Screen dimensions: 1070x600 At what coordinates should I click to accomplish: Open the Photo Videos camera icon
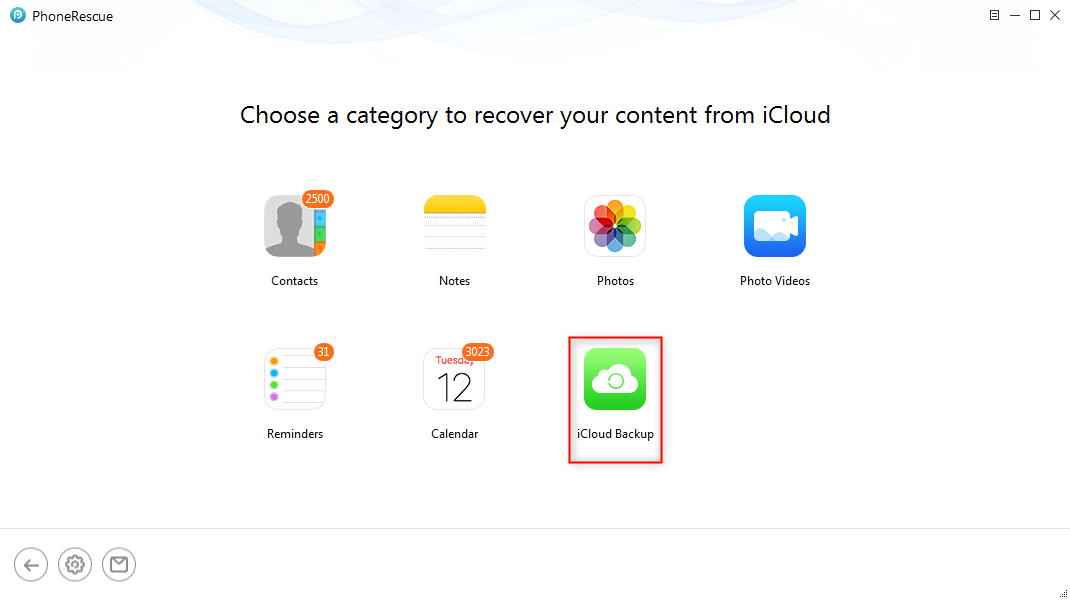(775, 226)
